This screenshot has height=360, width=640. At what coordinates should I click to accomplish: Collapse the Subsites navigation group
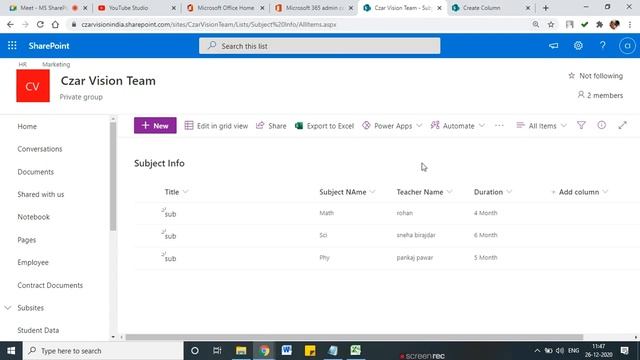coord(8,308)
